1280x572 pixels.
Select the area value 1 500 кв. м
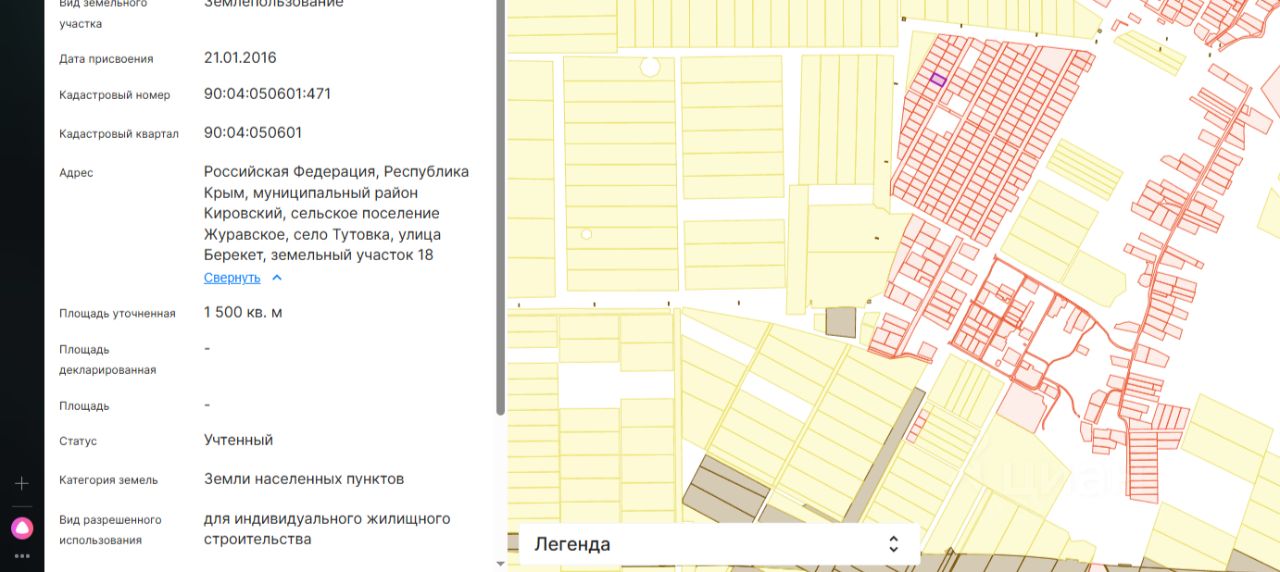coord(243,312)
